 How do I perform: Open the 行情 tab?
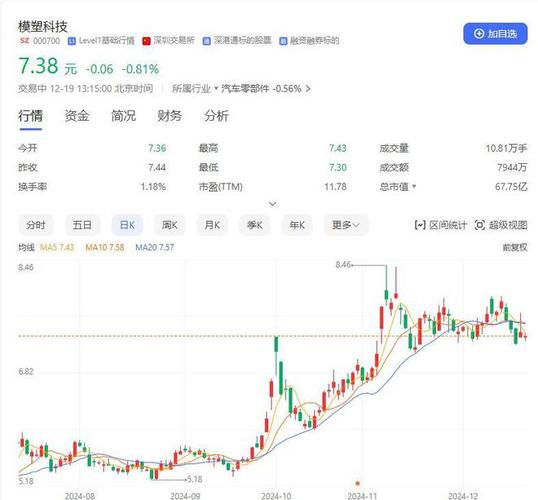[31, 116]
